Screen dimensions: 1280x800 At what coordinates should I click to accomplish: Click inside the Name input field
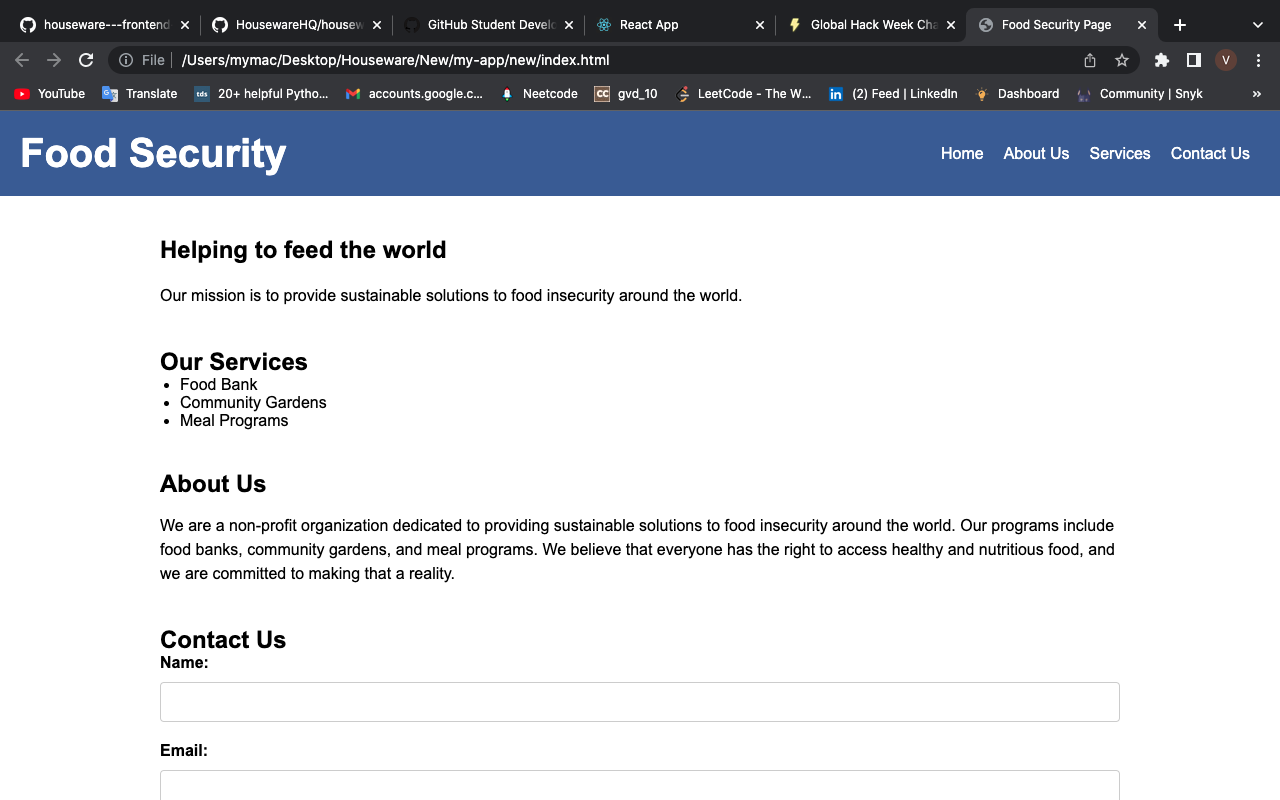coord(640,701)
